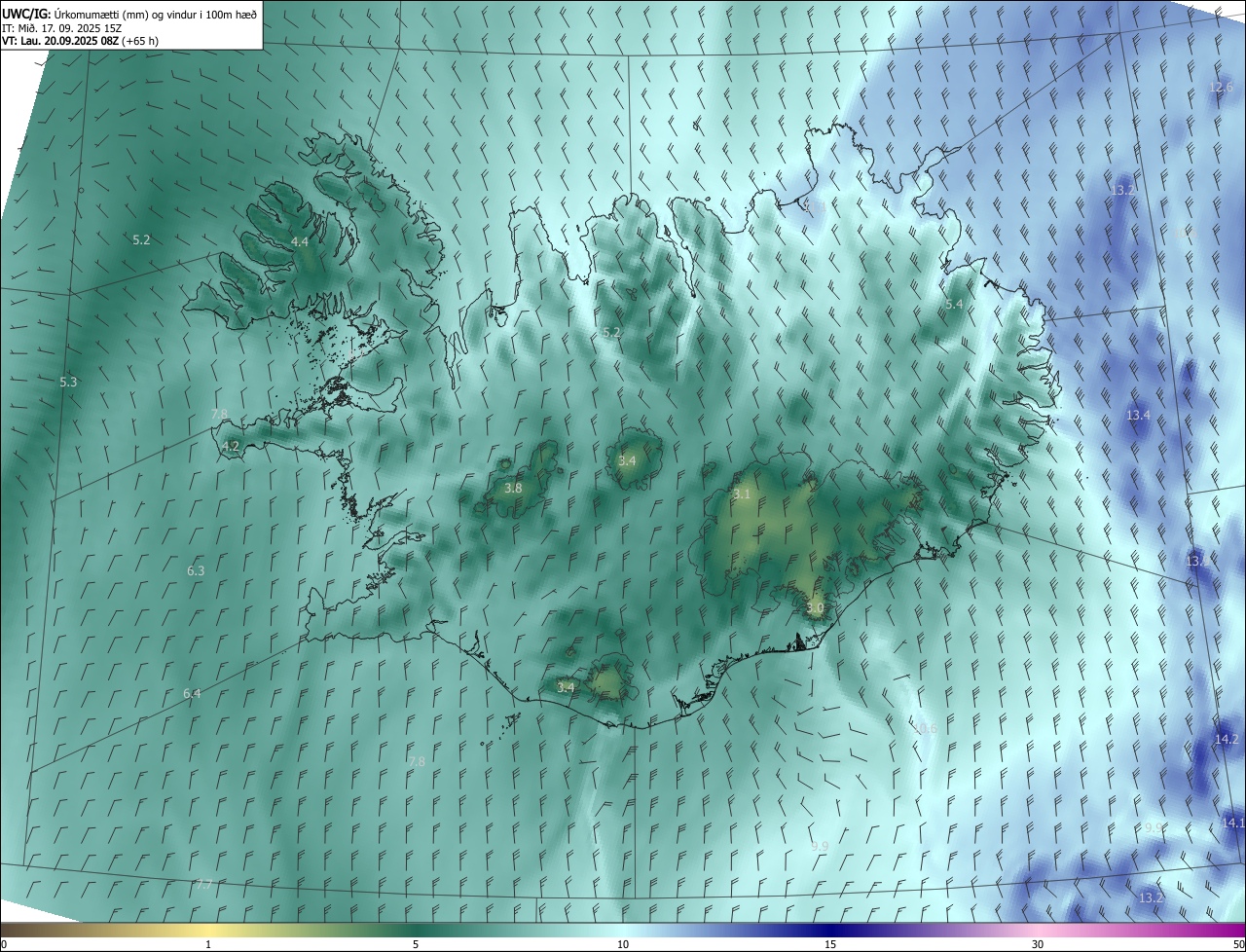Click the 6.3 value west of Iceland
This screenshot has height=952, width=1246.
196,570
